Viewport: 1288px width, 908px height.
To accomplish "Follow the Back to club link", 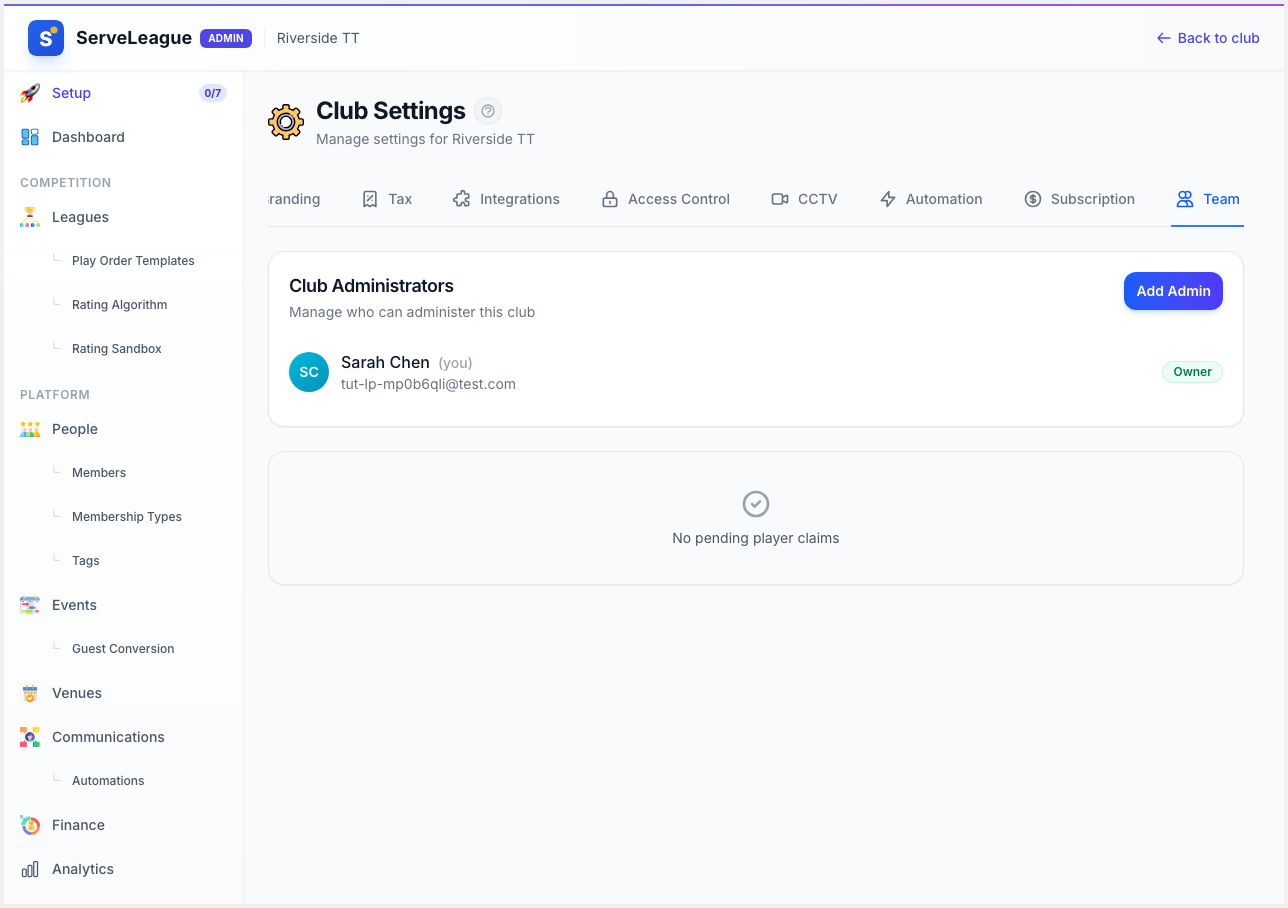I will tap(1208, 38).
